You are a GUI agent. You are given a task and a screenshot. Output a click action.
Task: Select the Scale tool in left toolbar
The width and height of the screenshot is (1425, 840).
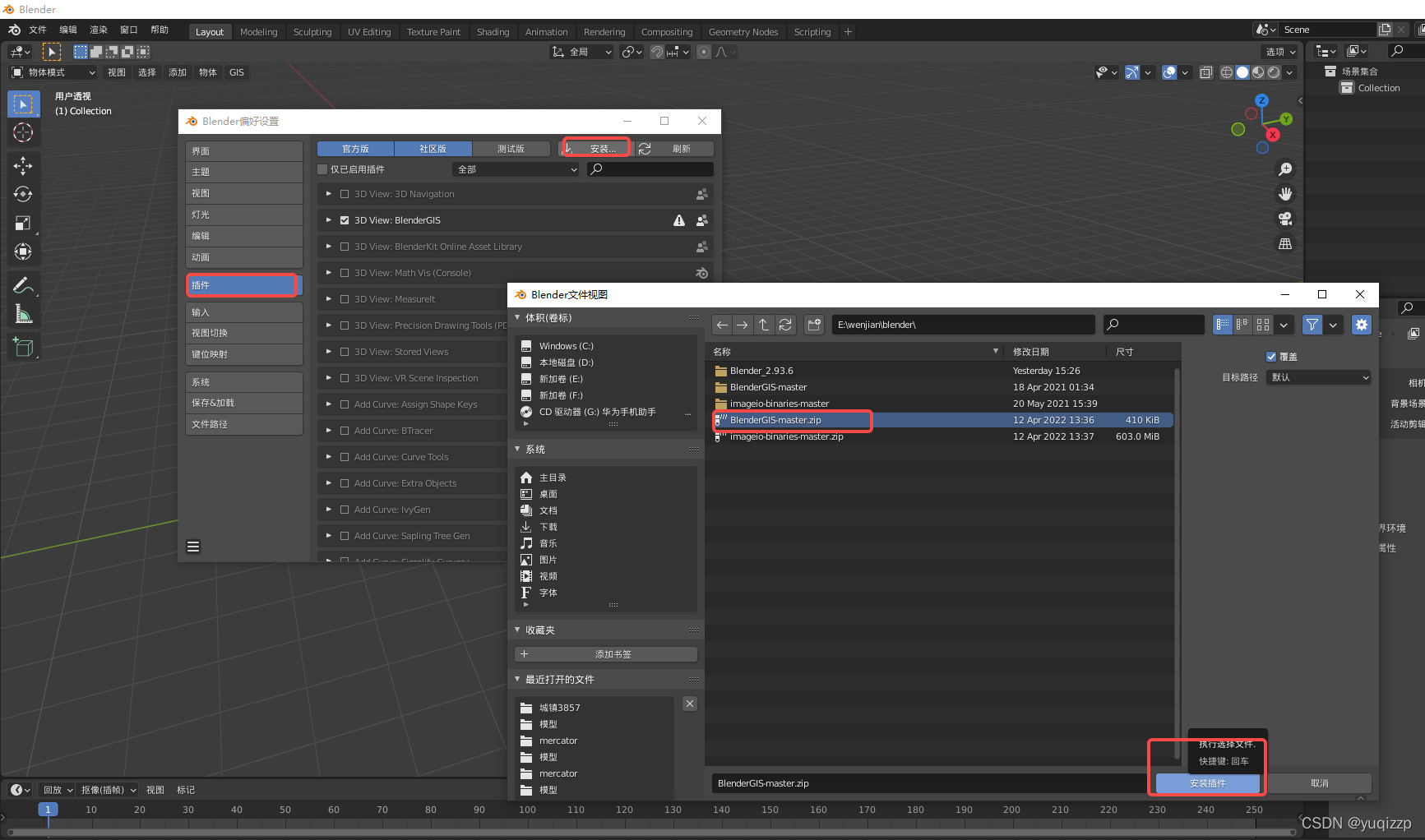[23, 224]
